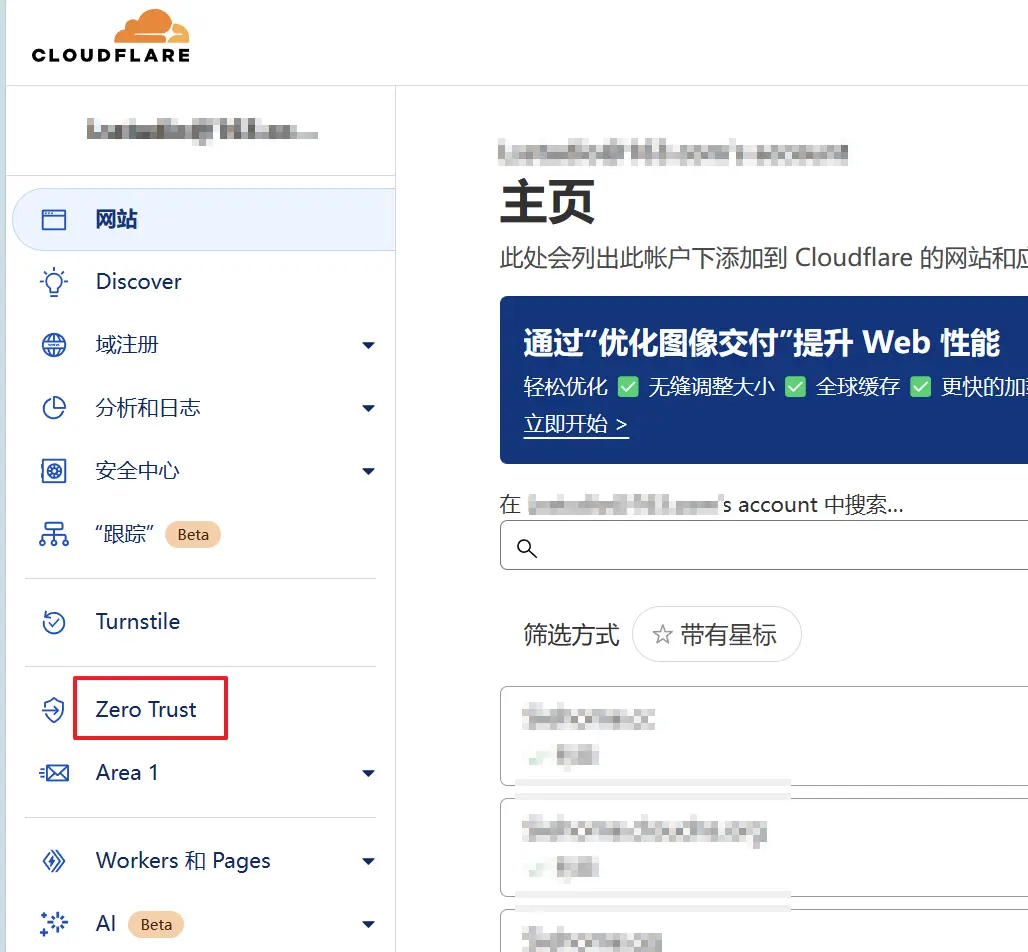
Task: Filter sites by 带有星标
Action: 717,634
